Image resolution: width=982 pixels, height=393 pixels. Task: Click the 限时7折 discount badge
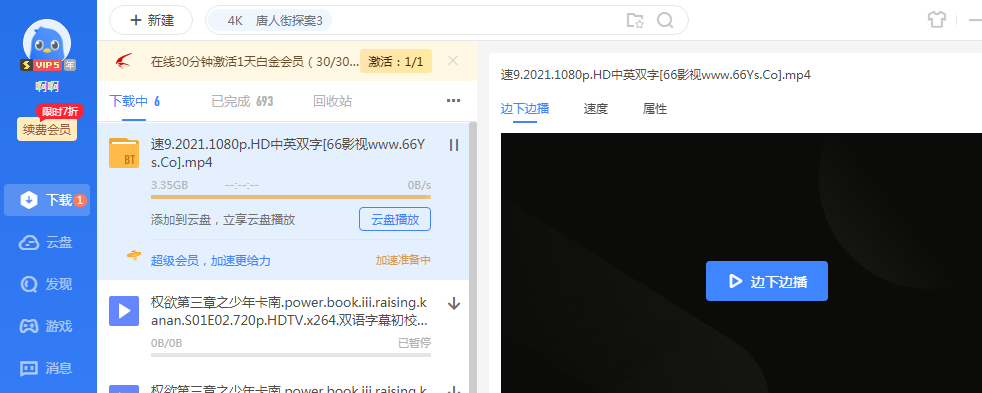[x=61, y=112]
